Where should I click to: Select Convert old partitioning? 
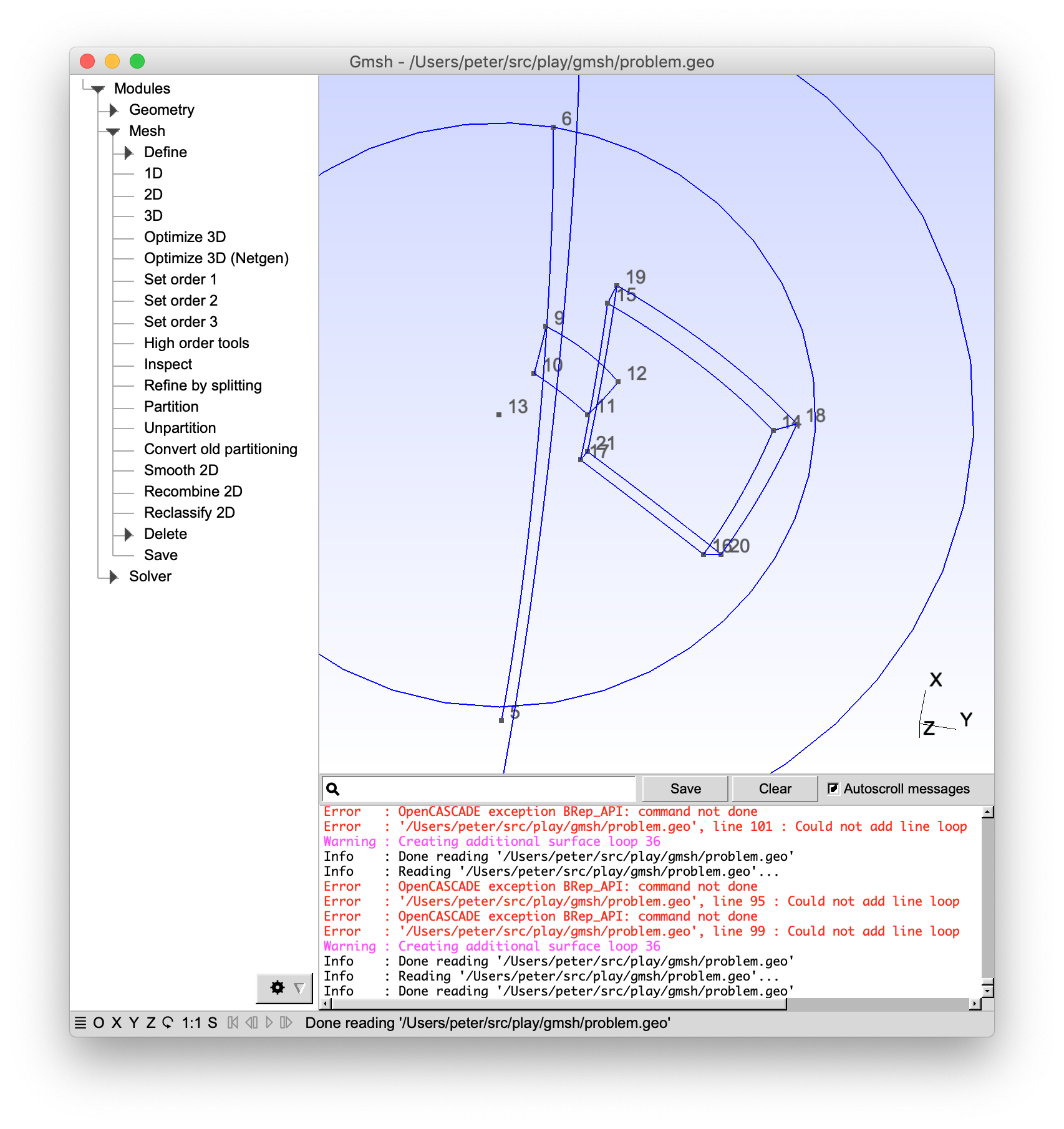click(221, 449)
